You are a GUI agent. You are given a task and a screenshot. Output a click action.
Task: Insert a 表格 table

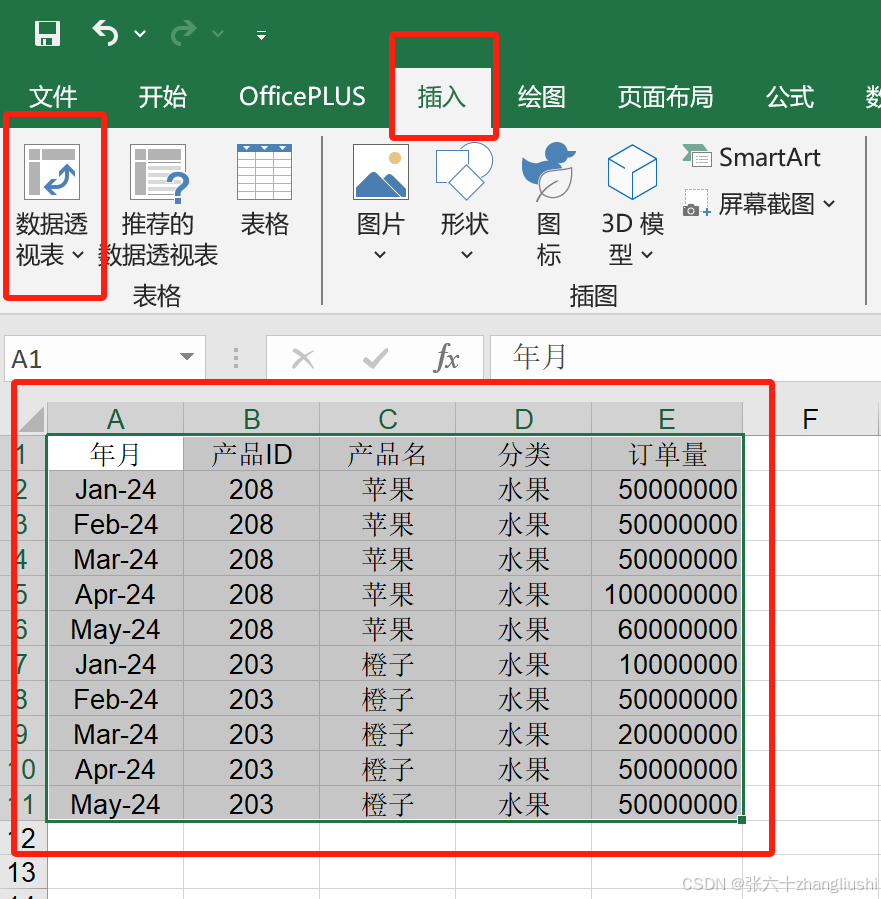264,189
